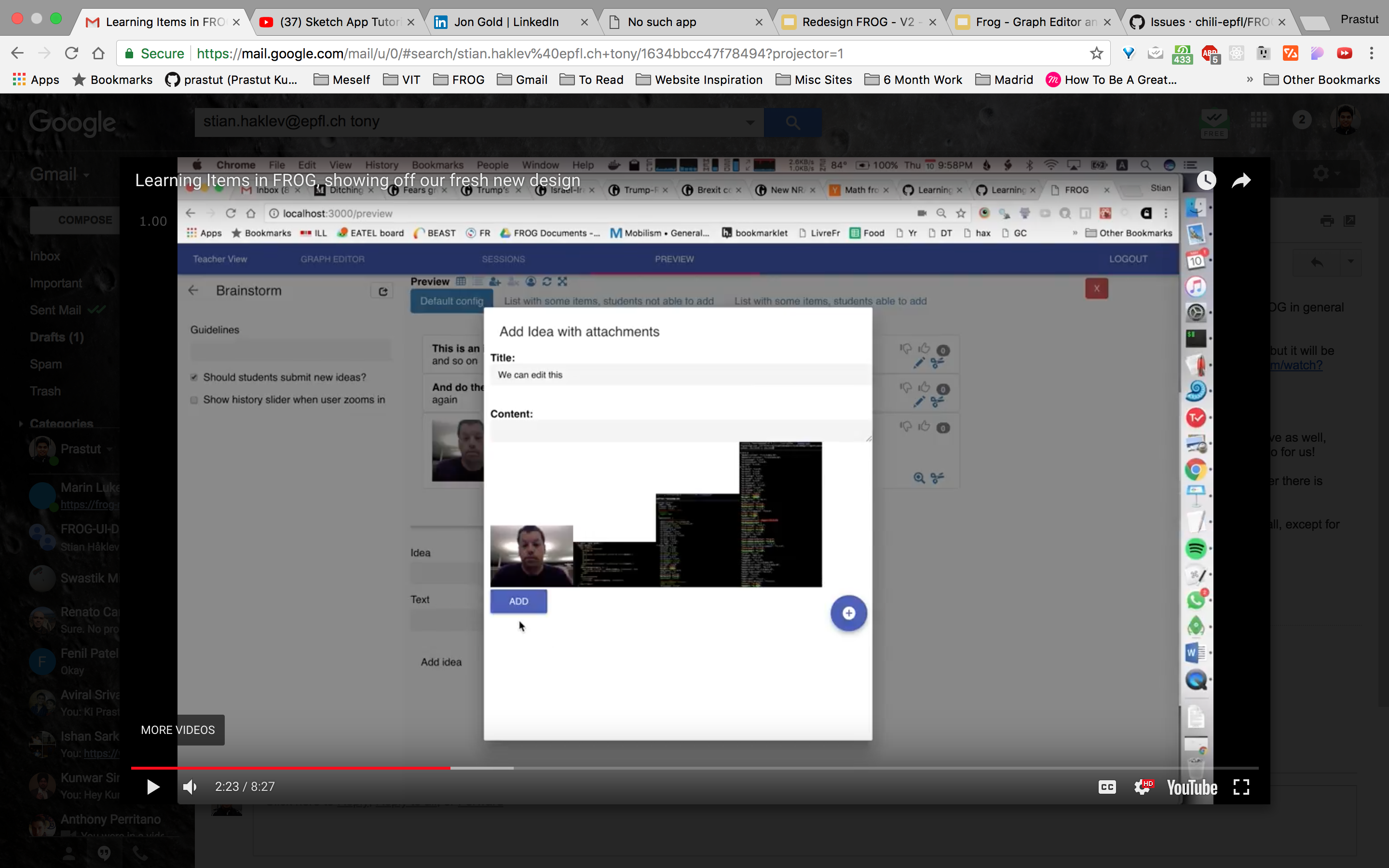Open Apps shortcut in bookmarks bar
Viewport: 1389px width, 868px height.
click(x=36, y=80)
